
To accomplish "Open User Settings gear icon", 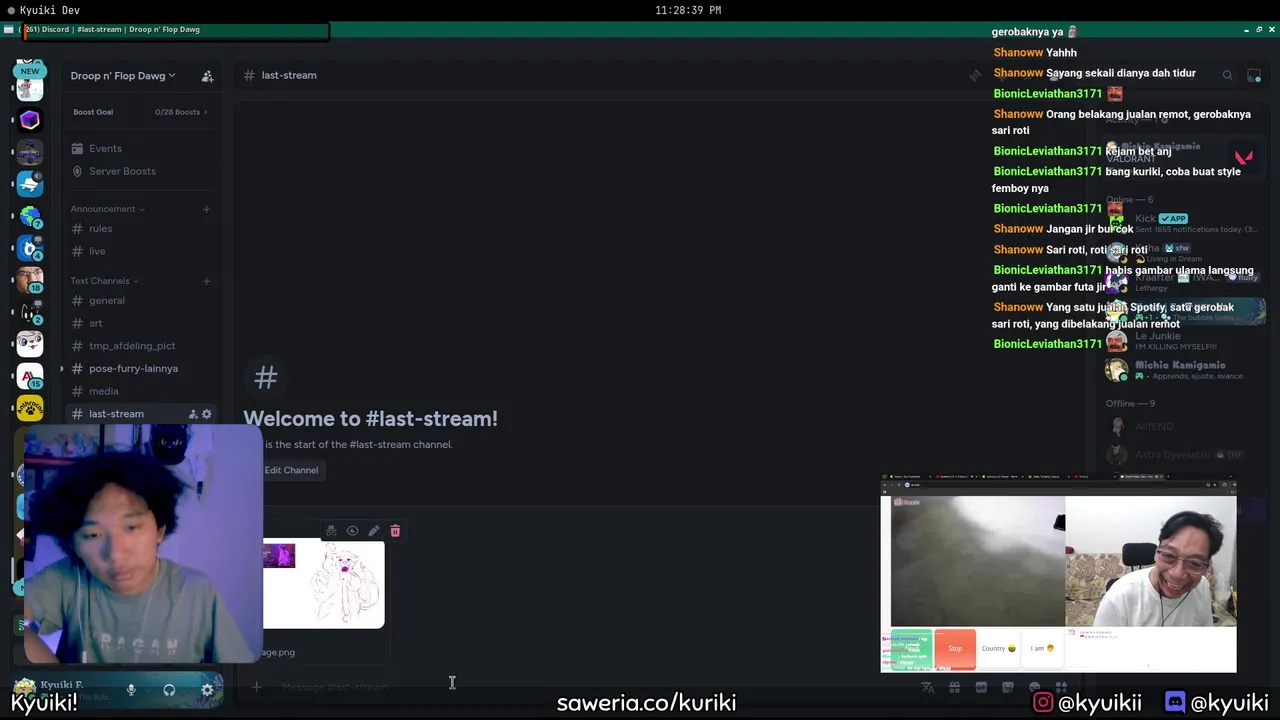I will click(x=207, y=690).
